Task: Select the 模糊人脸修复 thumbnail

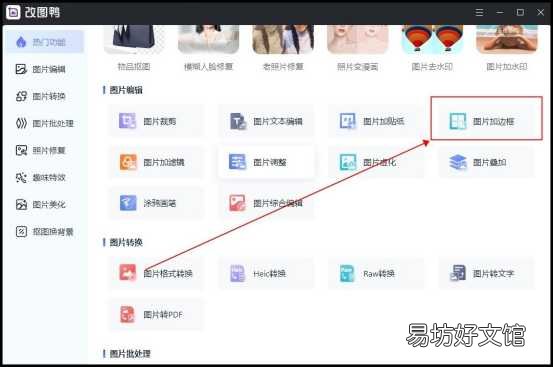Action: click(208, 39)
